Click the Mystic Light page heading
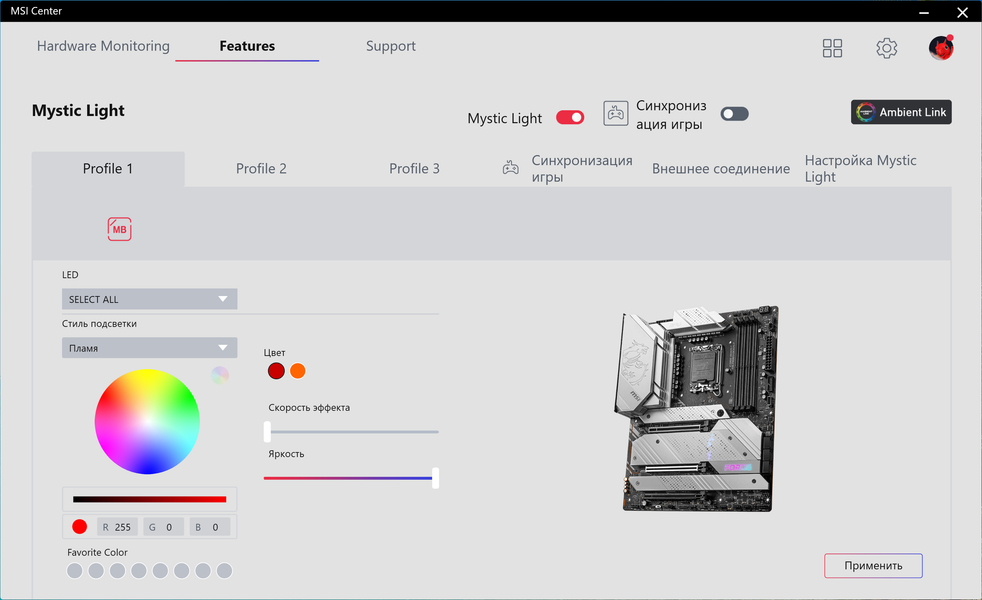 coord(78,110)
